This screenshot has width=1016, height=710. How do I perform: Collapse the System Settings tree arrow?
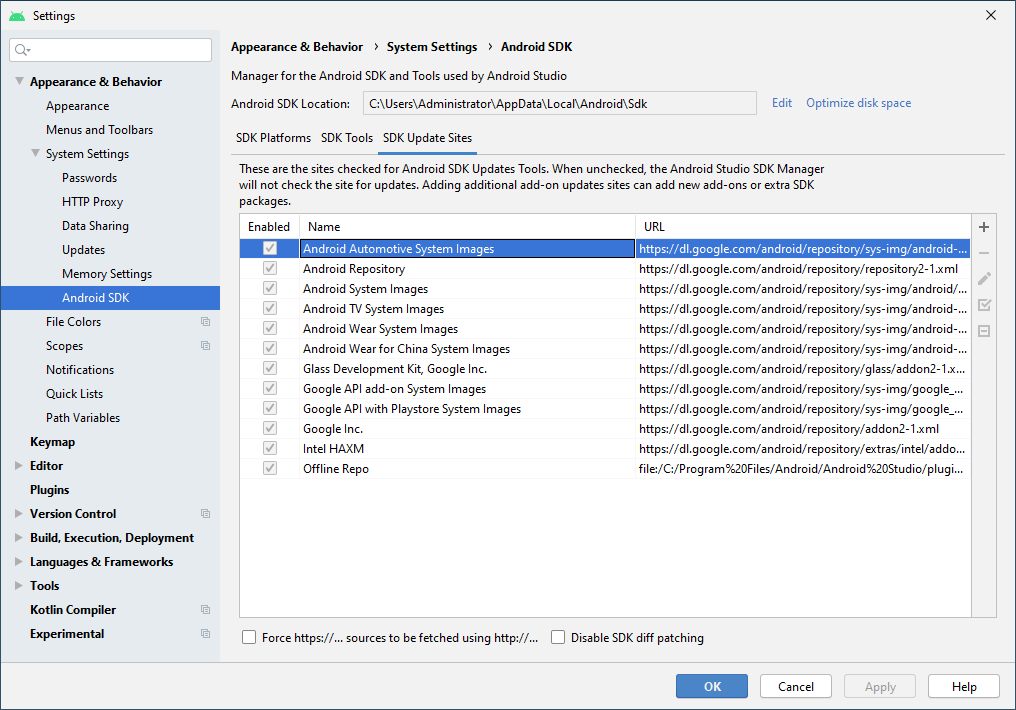[x=36, y=154]
